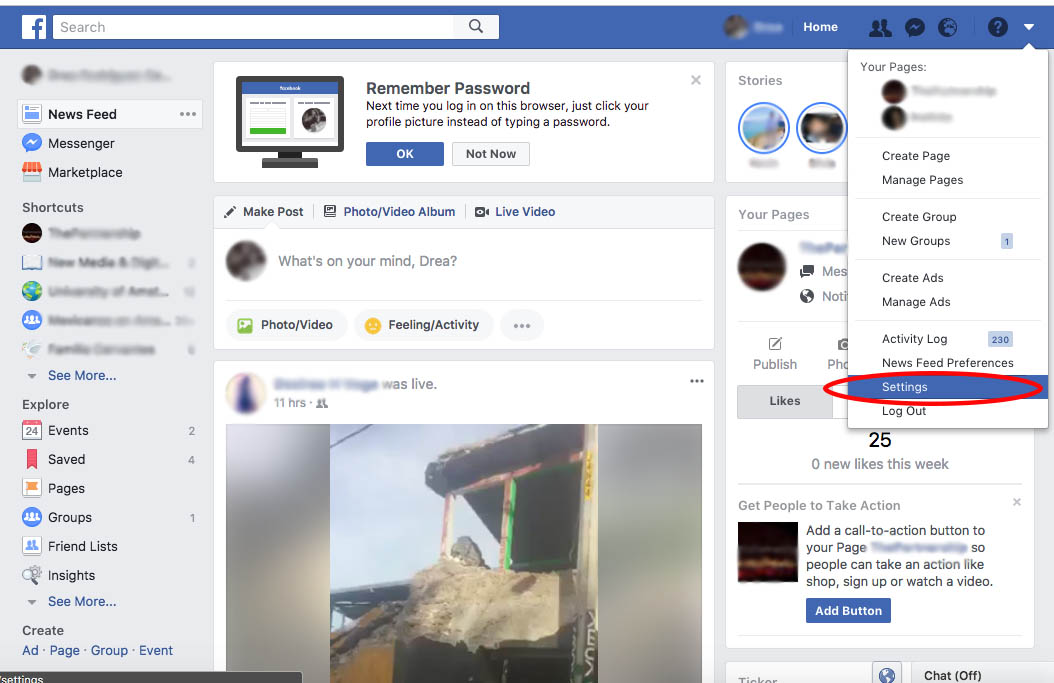
Task: Close Get People to Take Action card
Action: 1016,502
